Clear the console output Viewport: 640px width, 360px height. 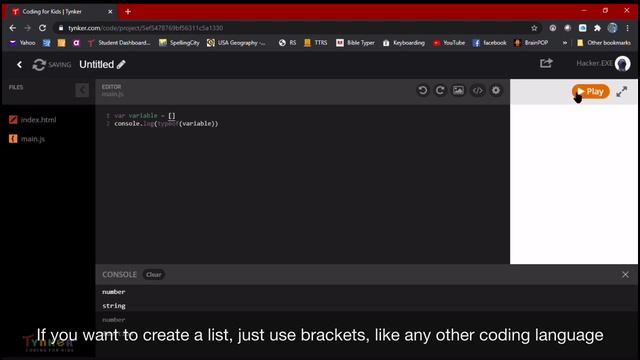(x=153, y=275)
